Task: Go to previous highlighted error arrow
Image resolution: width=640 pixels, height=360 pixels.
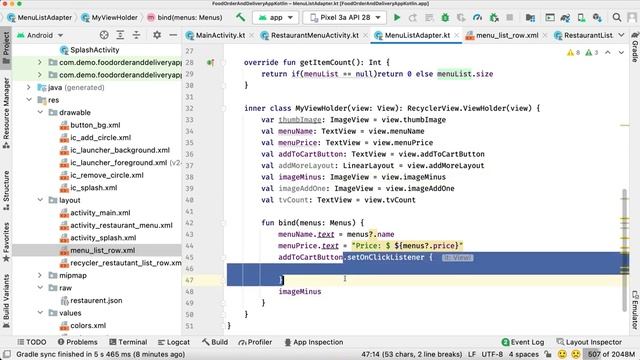Action: tap(608, 53)
